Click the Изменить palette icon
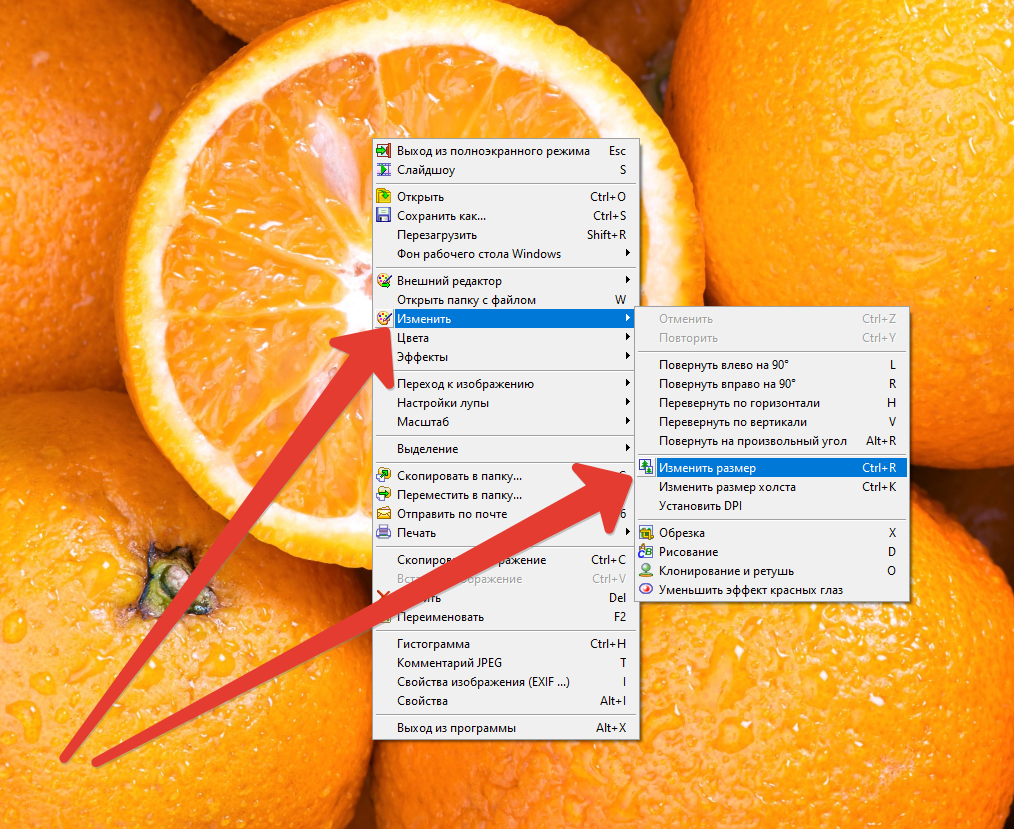The width and height of the screenshot is (1014, 829). (x=383, y=318)
